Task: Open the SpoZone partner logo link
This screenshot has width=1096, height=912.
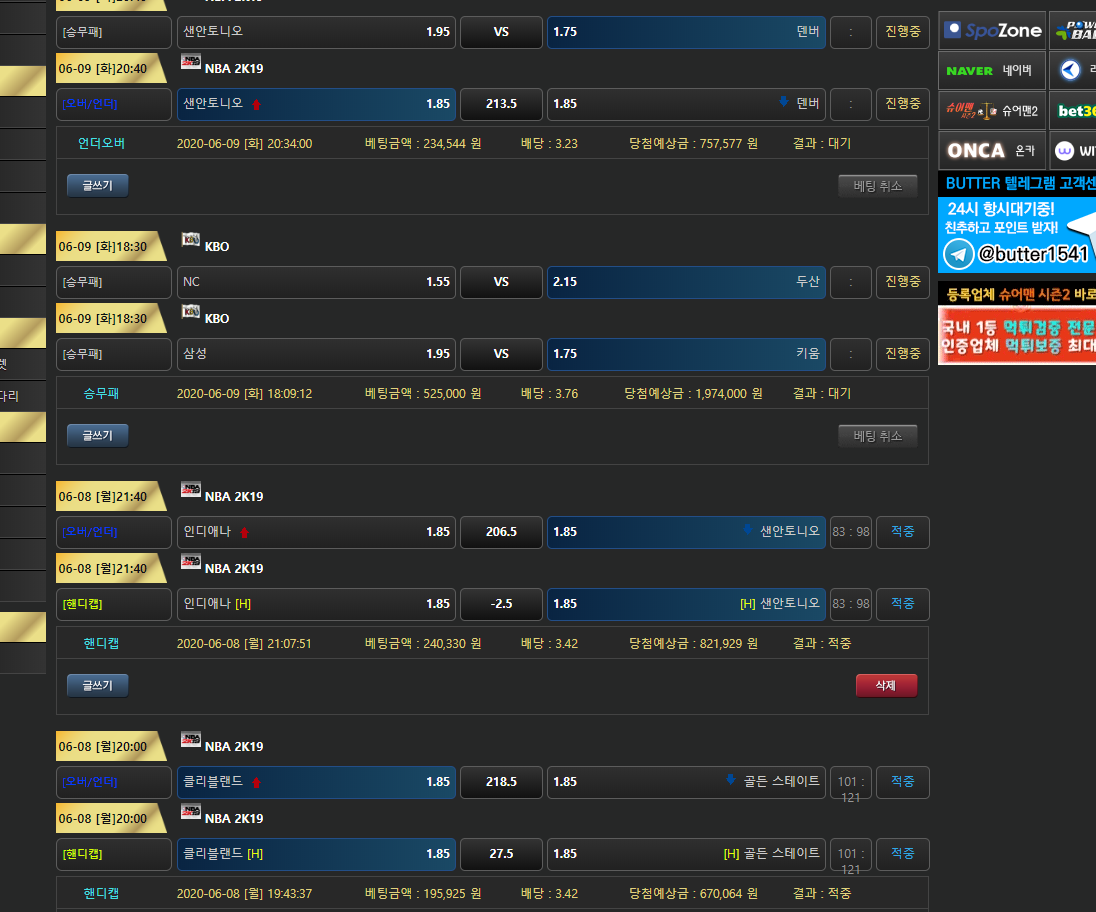Action: (x=992, y=31)
